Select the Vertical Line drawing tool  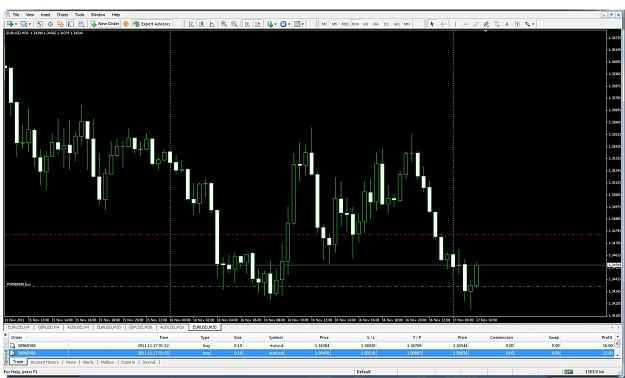pyautogui.click(x=455, y=24)
